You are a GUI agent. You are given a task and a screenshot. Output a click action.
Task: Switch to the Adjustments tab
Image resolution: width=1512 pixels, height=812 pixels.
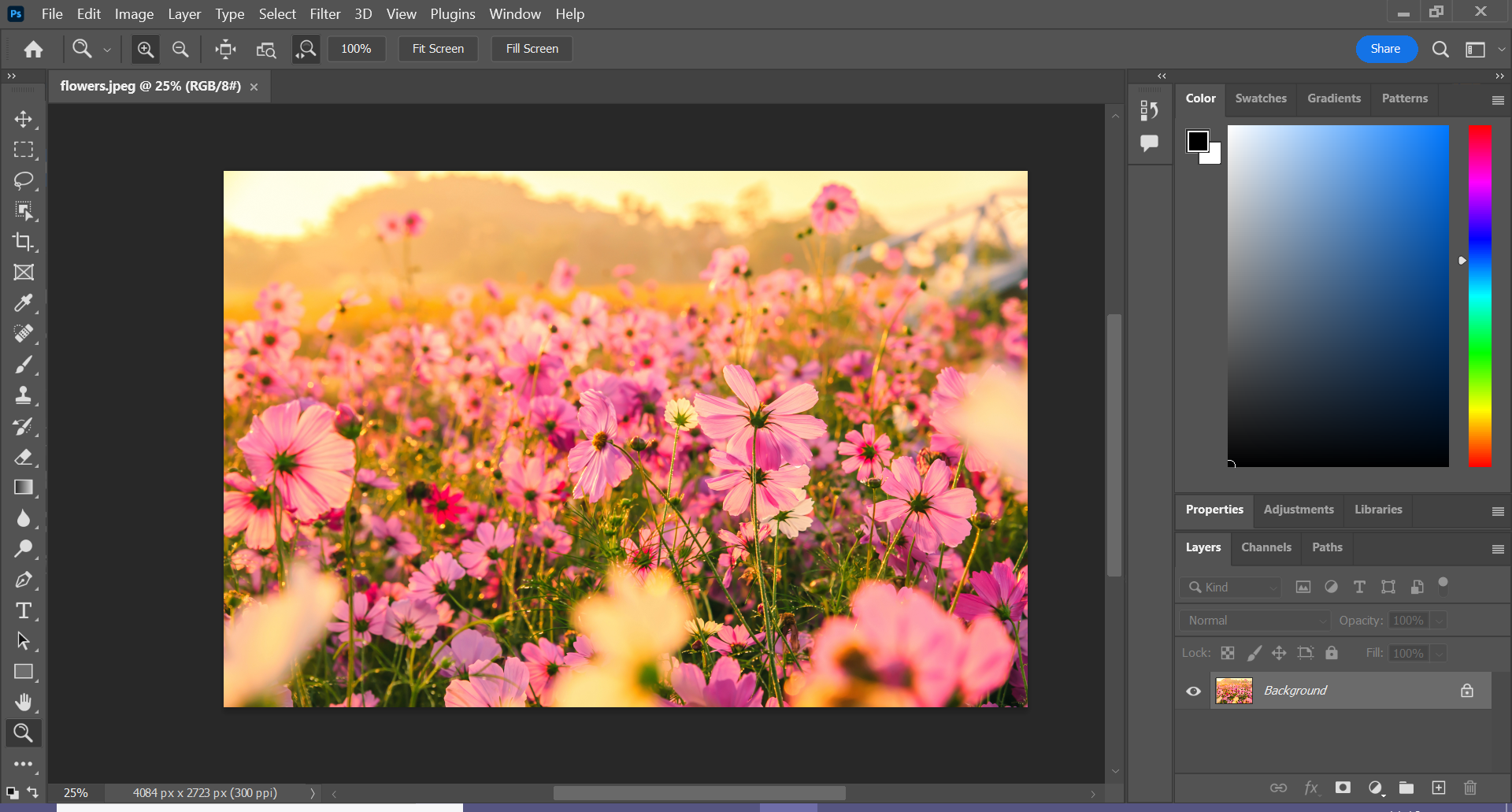coord(1299,510)
